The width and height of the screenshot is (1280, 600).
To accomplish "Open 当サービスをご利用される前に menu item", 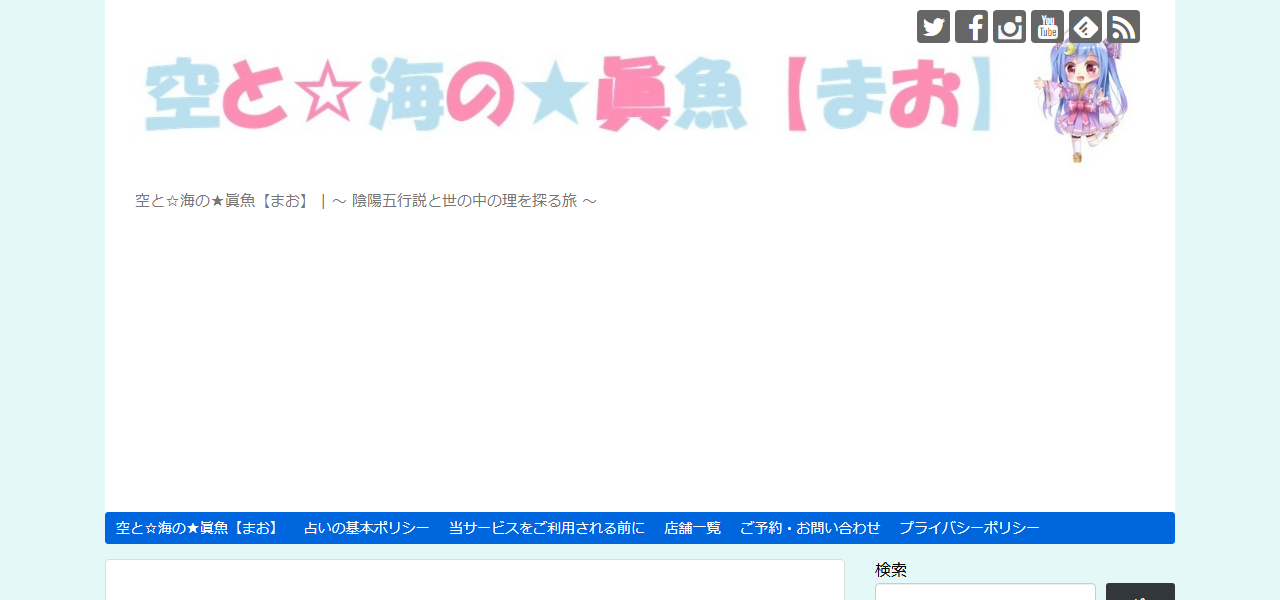I will 547,528.
